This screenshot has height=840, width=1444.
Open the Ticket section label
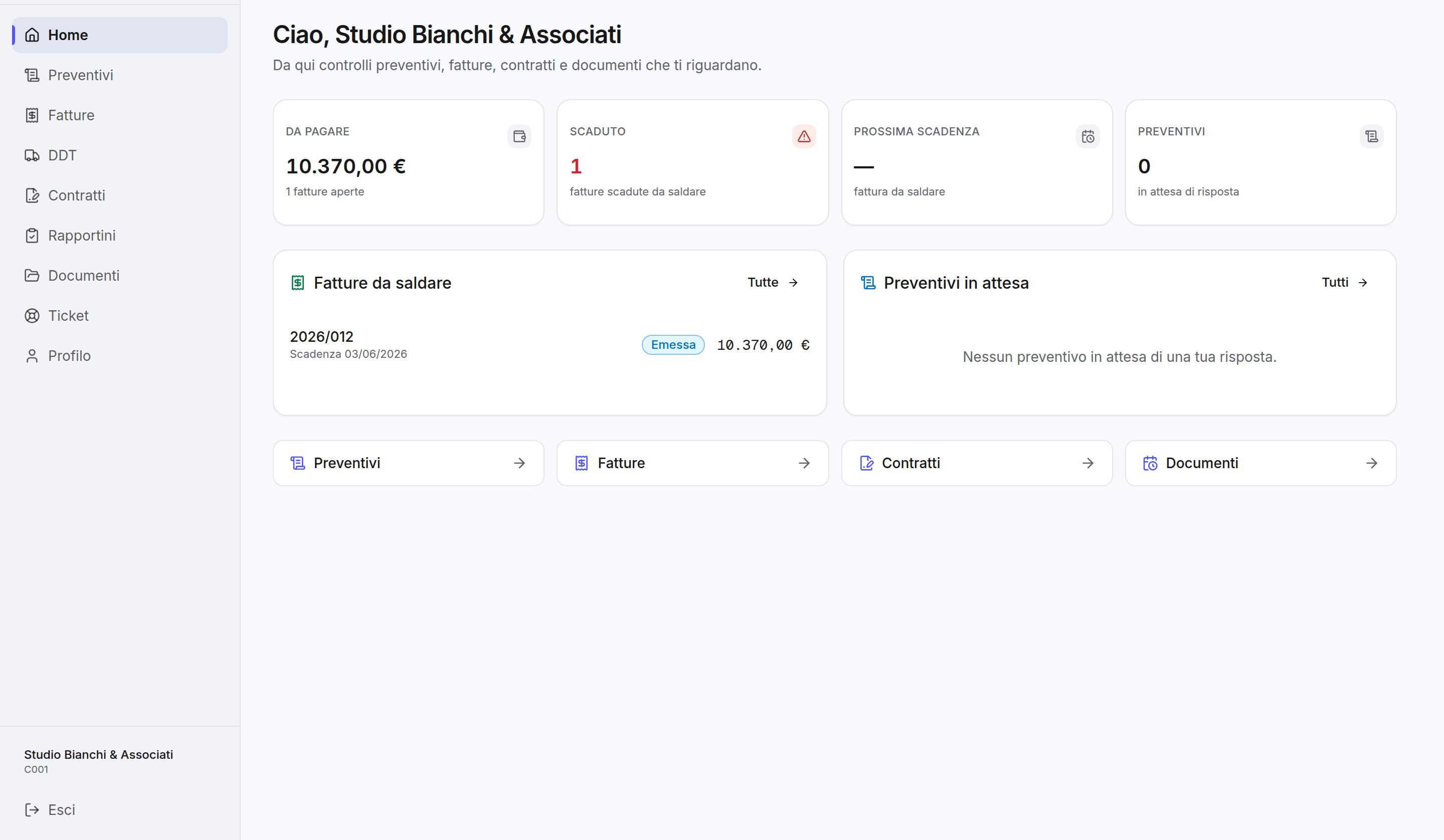coord(68,316)
